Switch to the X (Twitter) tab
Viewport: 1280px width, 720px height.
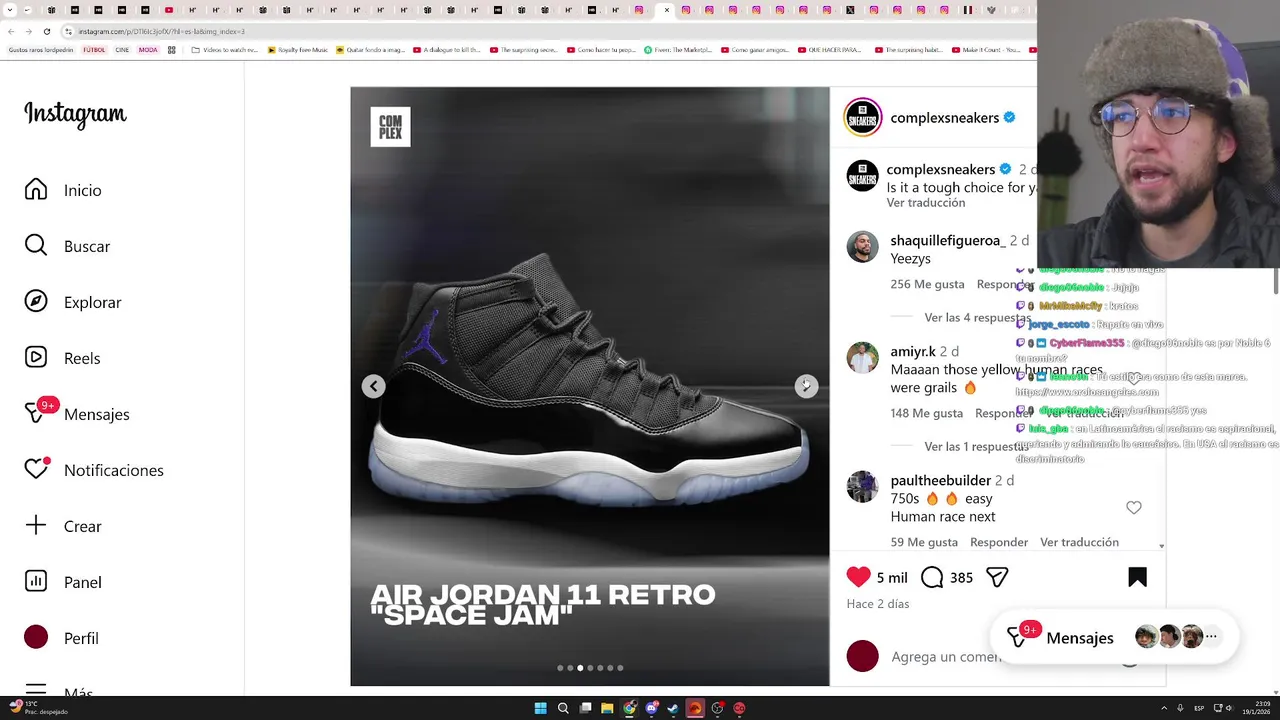point(850,10)
